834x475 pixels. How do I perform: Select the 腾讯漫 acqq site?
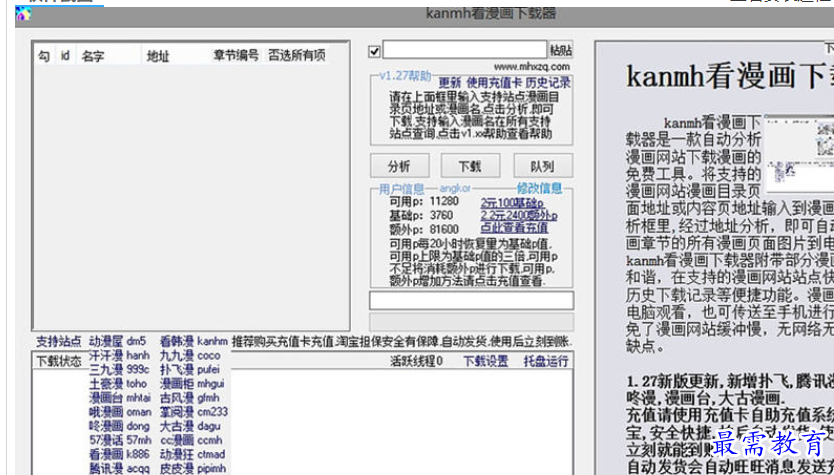click(120, 469)
